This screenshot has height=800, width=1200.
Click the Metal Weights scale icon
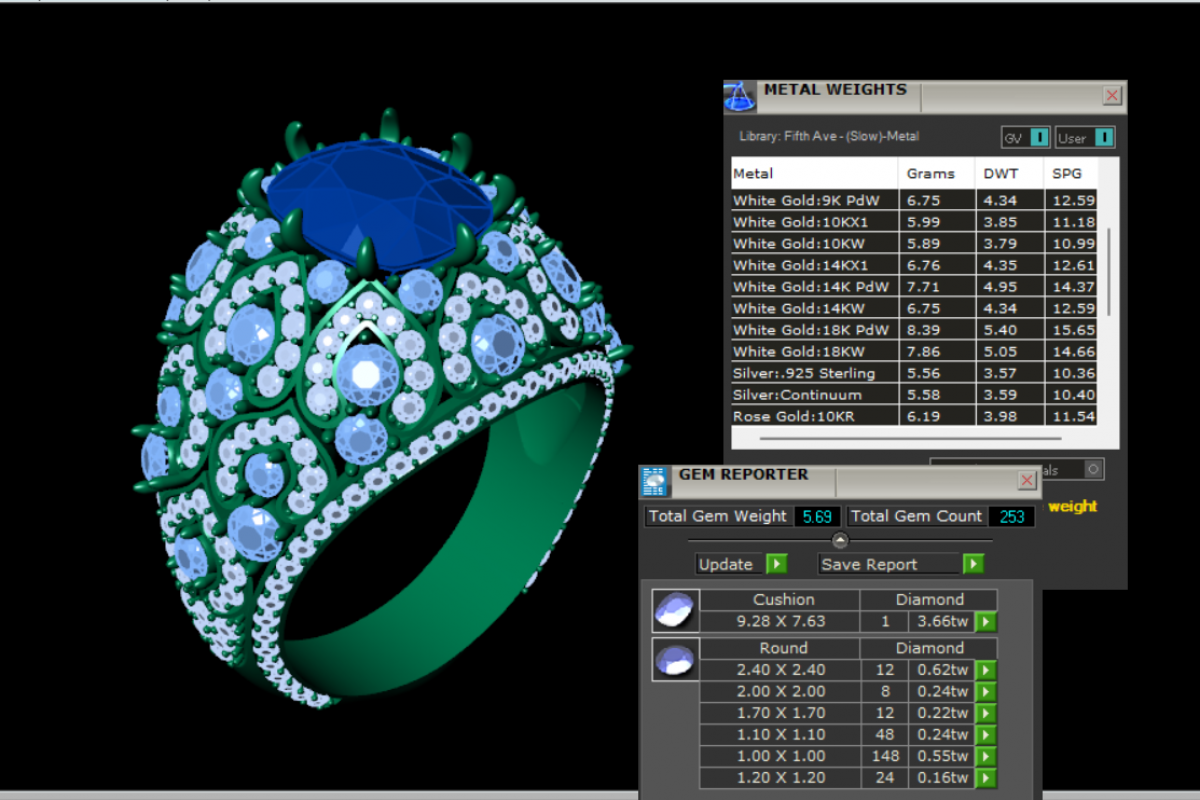[x=740, y=97]
